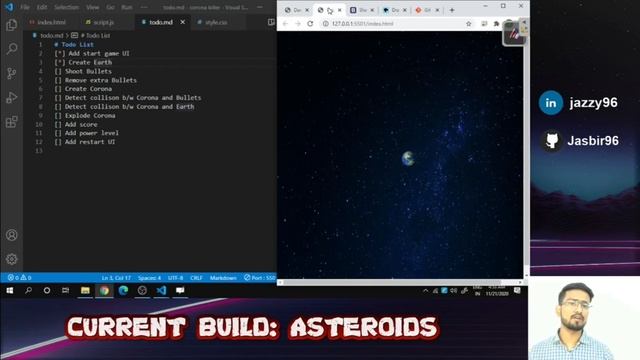640x360 pixels.
Task: Click the Ln, Col cursor position indicator
Action: pos(116,278)
